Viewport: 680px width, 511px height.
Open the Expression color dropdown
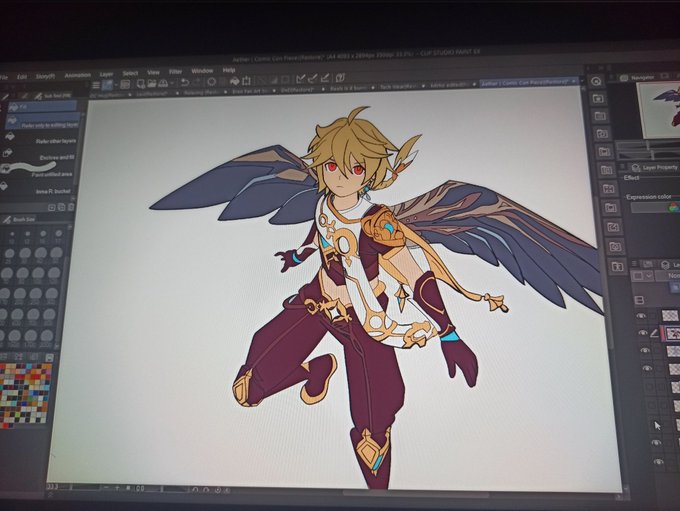tap(655, 207)
